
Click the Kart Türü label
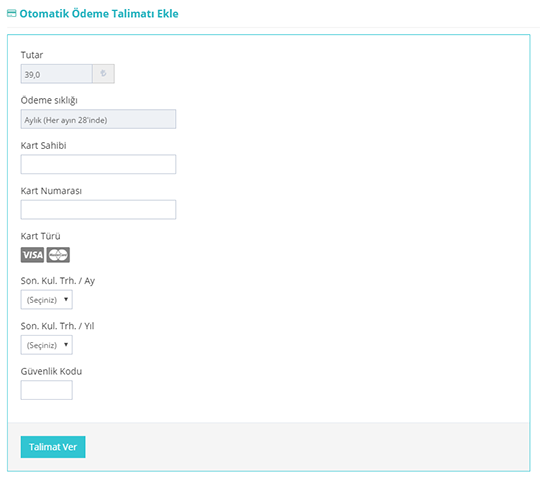41,236
